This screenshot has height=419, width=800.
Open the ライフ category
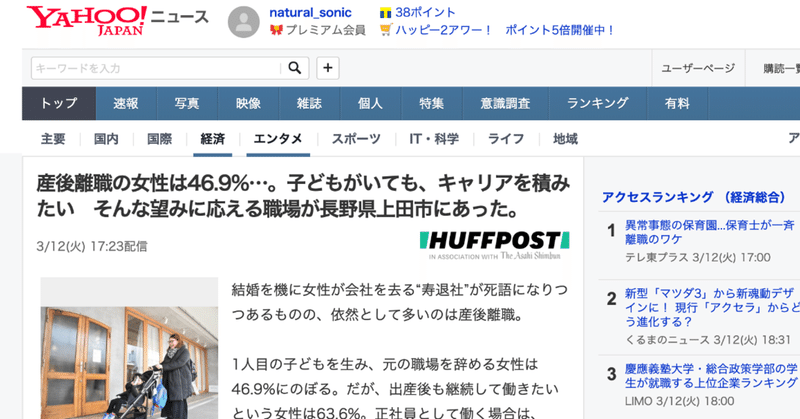click(506, 139)
